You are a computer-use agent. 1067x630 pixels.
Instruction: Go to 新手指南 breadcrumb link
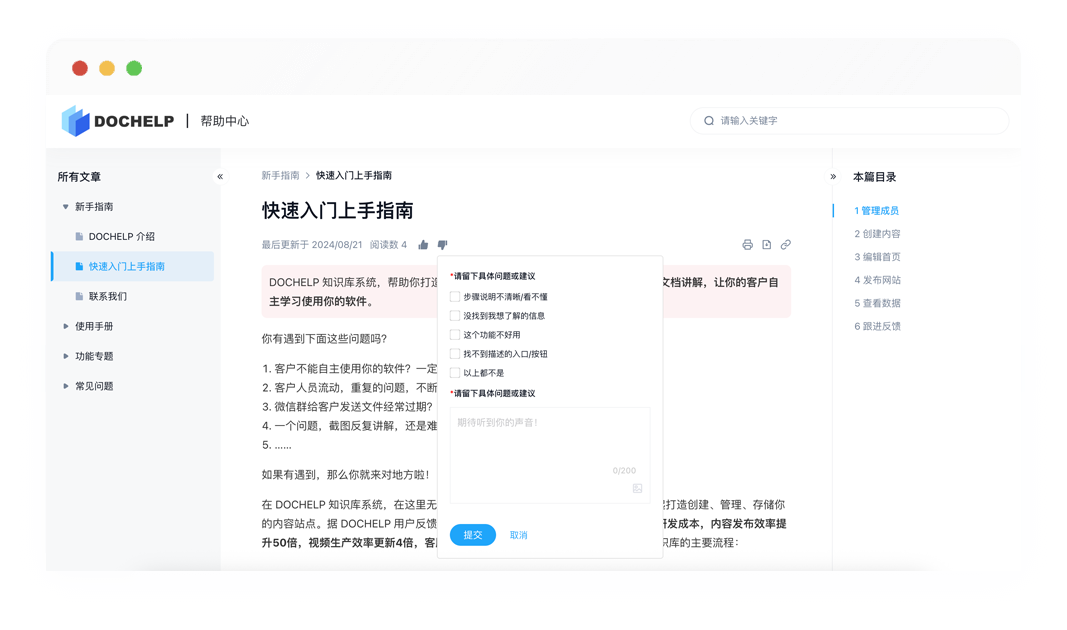tap(280, 176)
